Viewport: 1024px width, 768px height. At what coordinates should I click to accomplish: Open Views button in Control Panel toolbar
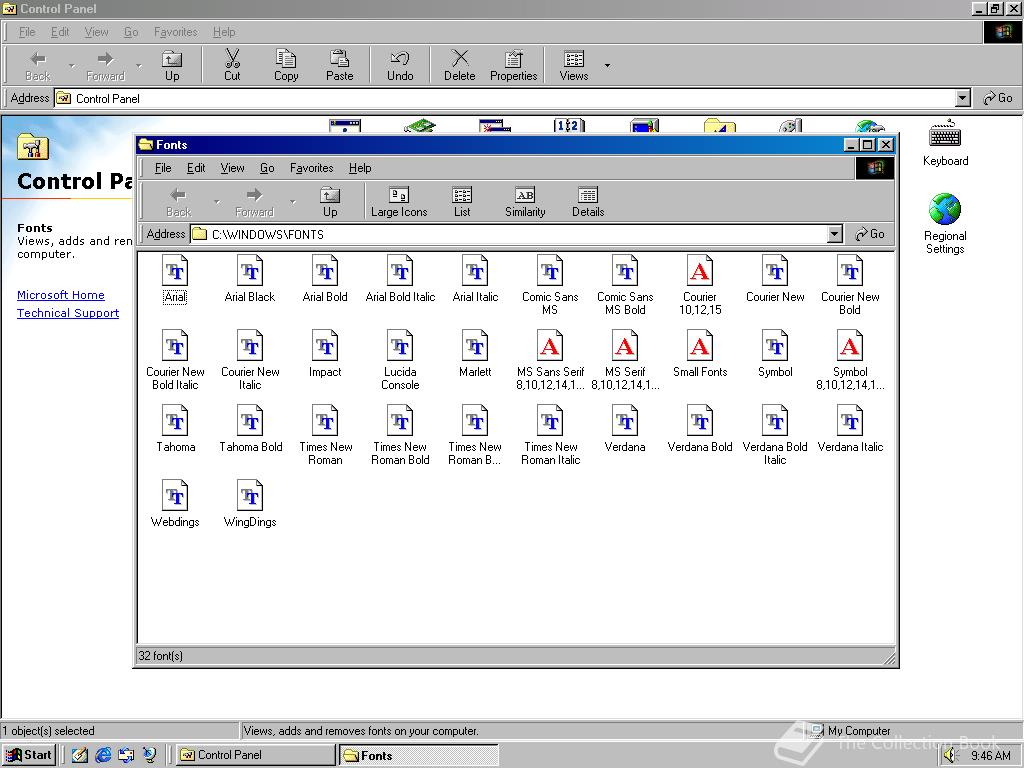[x=574, y=65]
